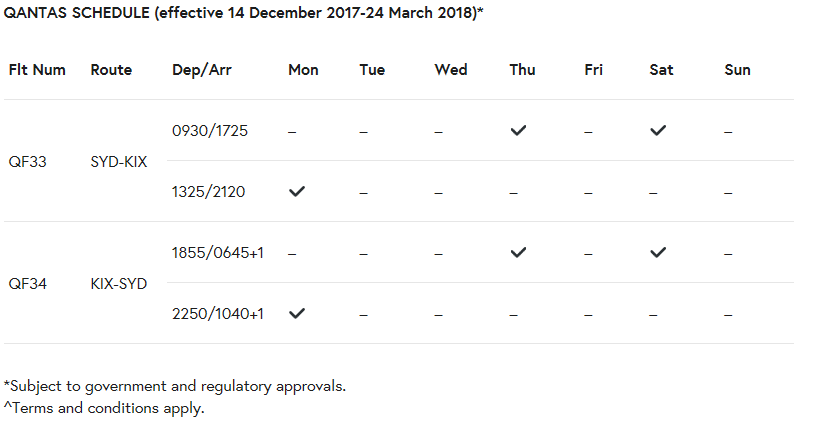Click the SYD-KIX route text
This screenshot has height=425, width=816.
click(x=119, y=162)
